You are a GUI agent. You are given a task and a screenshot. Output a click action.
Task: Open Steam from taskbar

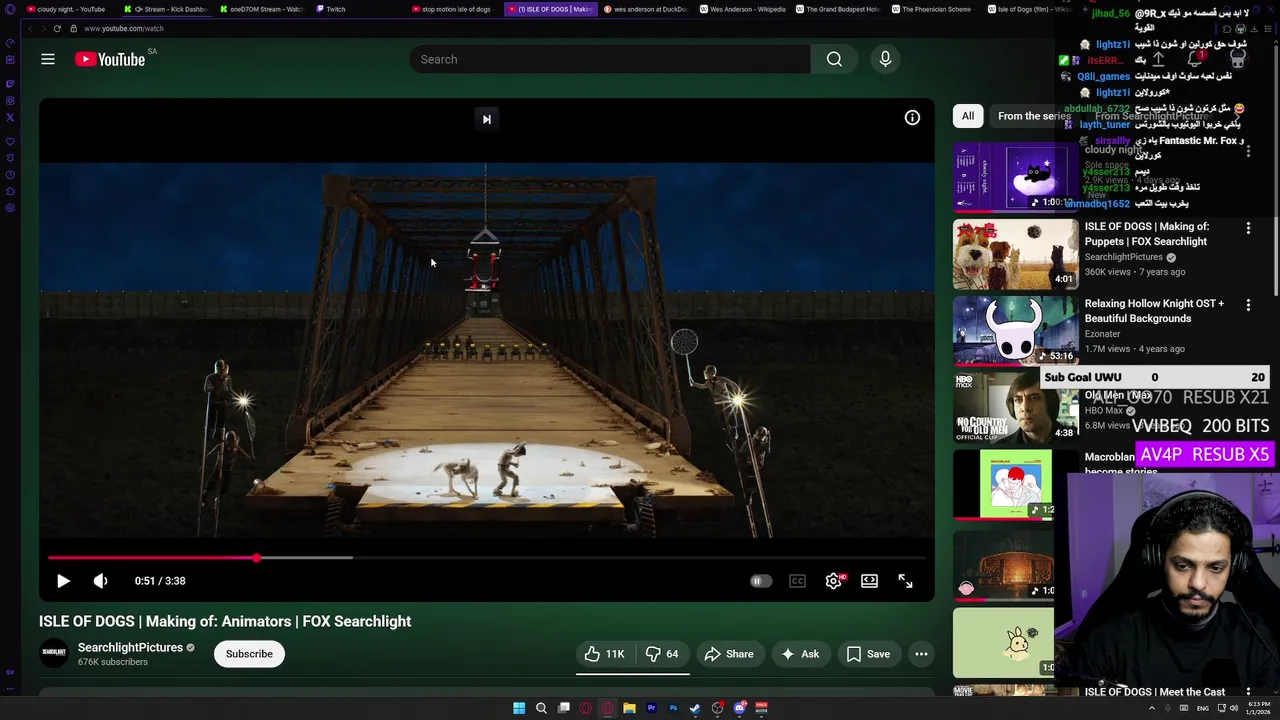tap(695, 708)
